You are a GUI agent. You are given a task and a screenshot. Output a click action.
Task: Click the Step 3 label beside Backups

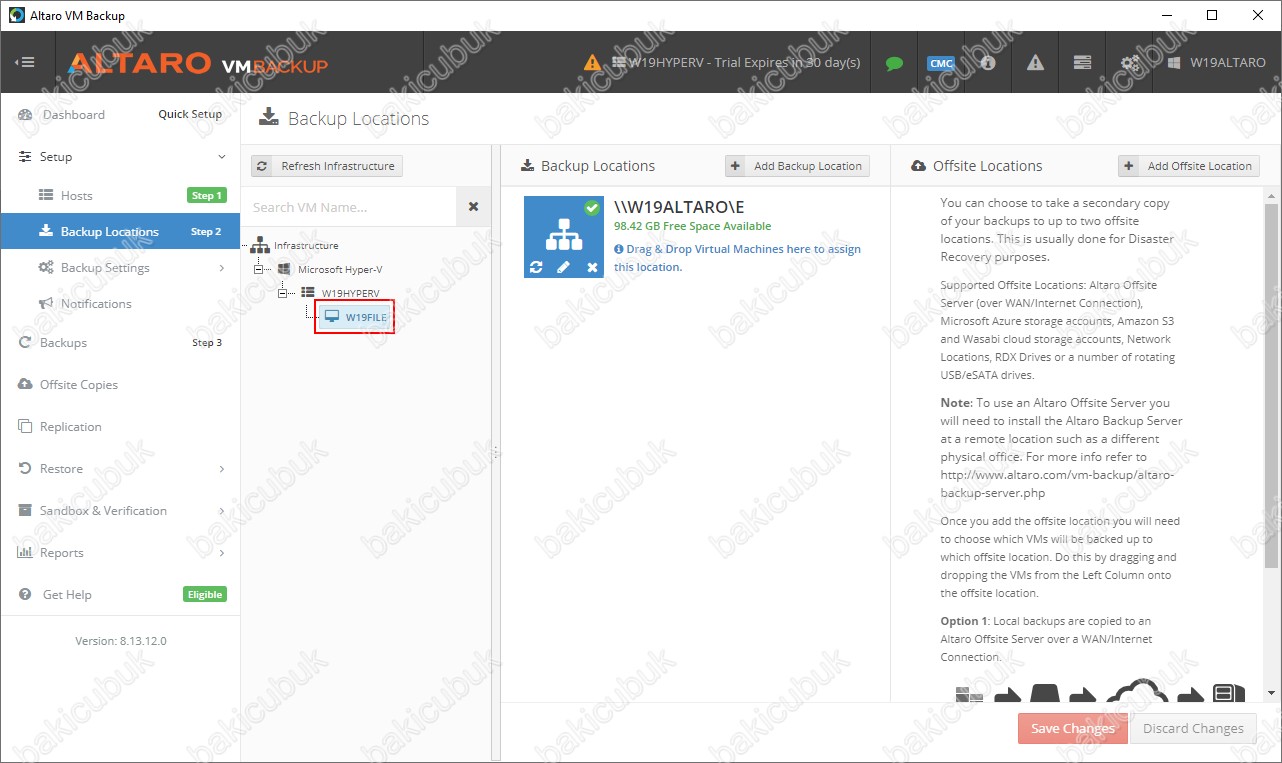207,343
